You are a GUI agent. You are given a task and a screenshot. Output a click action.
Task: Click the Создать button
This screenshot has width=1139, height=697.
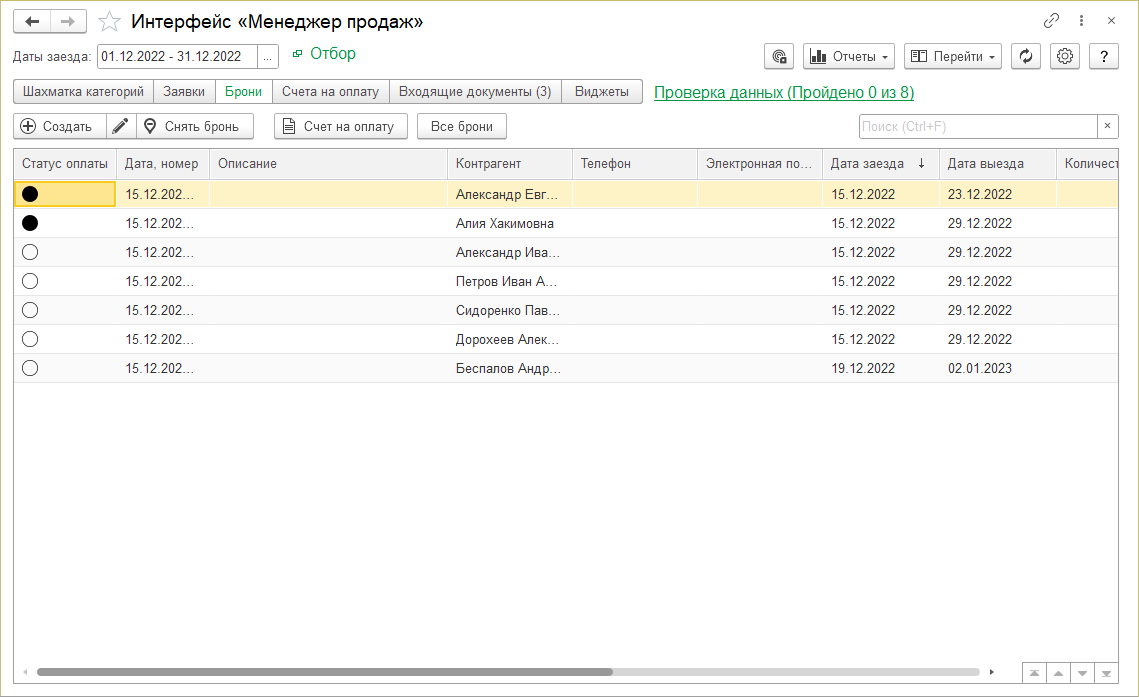click(60, 126)
